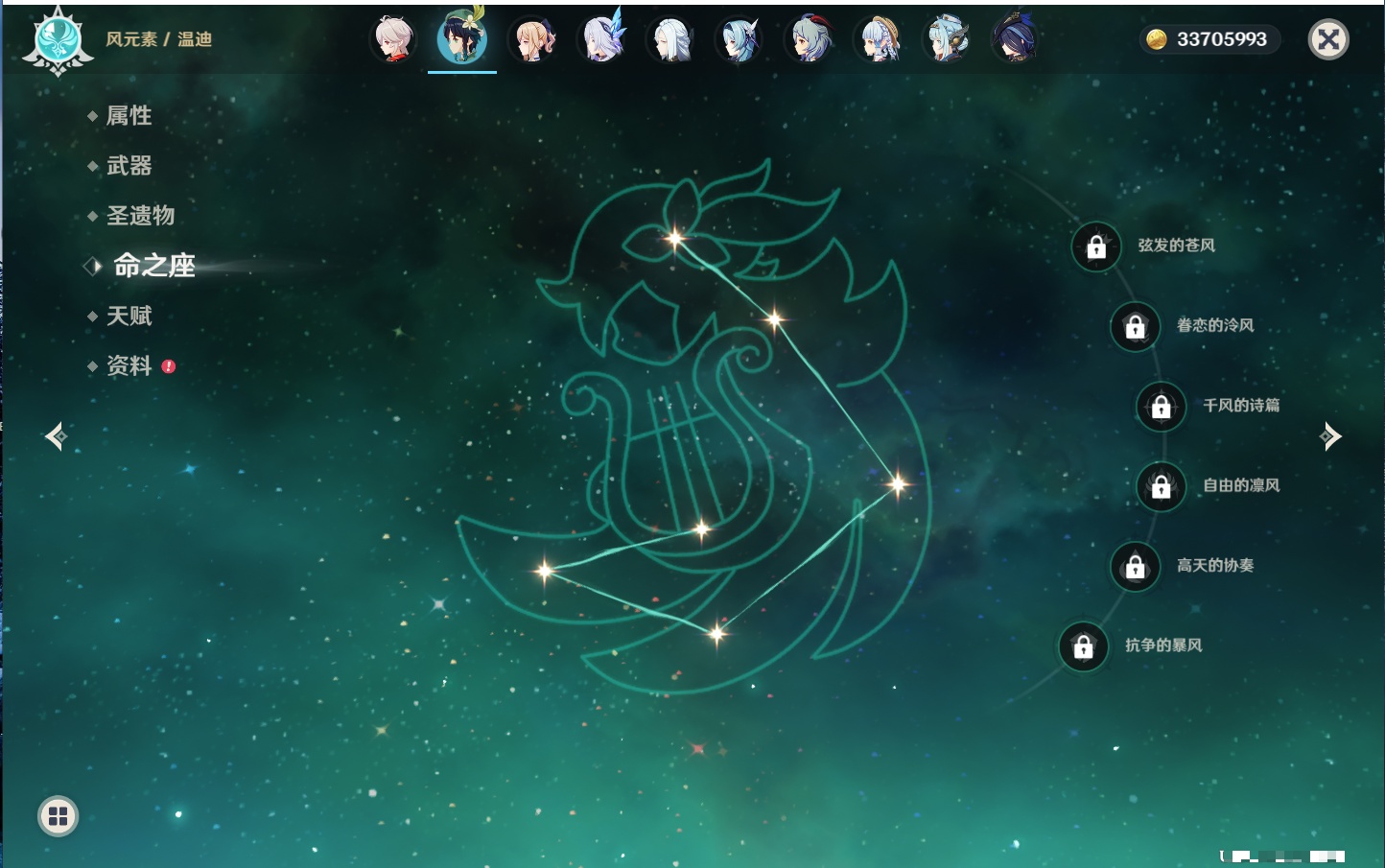Click the Anemo element emblem icon
The width and height of the screenshot is (1385, 868).
pos(58,40)
